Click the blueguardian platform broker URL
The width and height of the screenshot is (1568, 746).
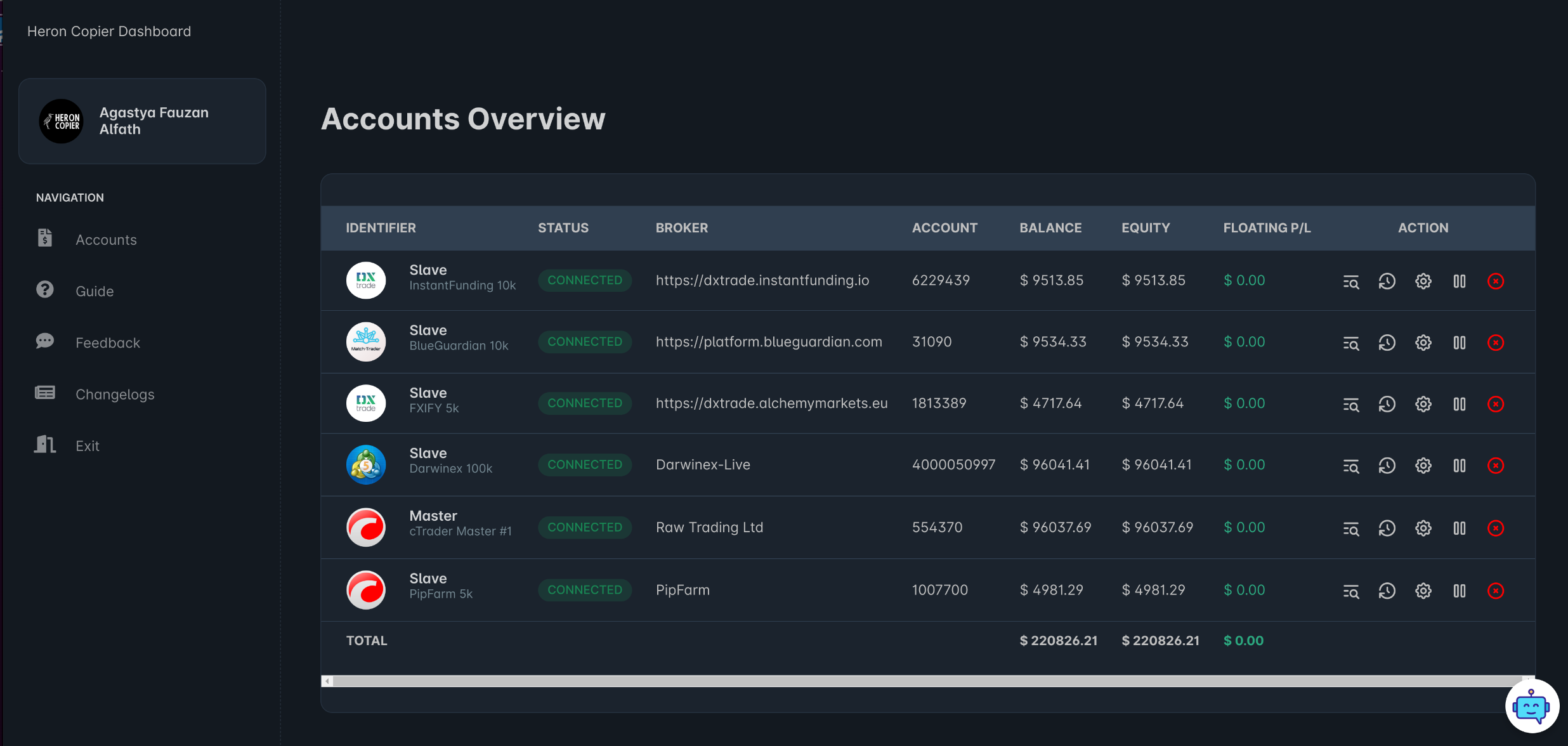pyautogui.click(x=769, y=342)
